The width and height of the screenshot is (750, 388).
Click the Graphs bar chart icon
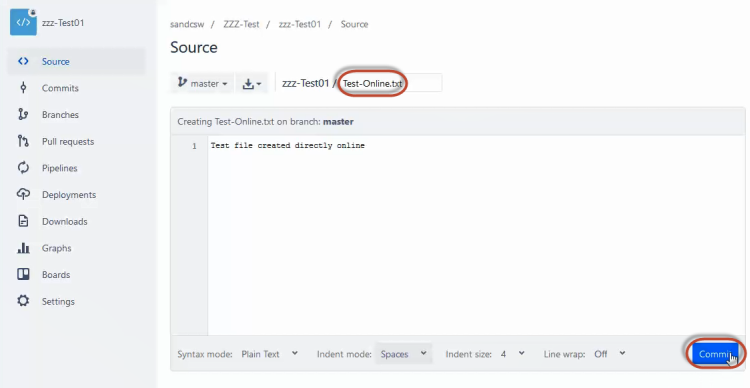tap(23, 248)
